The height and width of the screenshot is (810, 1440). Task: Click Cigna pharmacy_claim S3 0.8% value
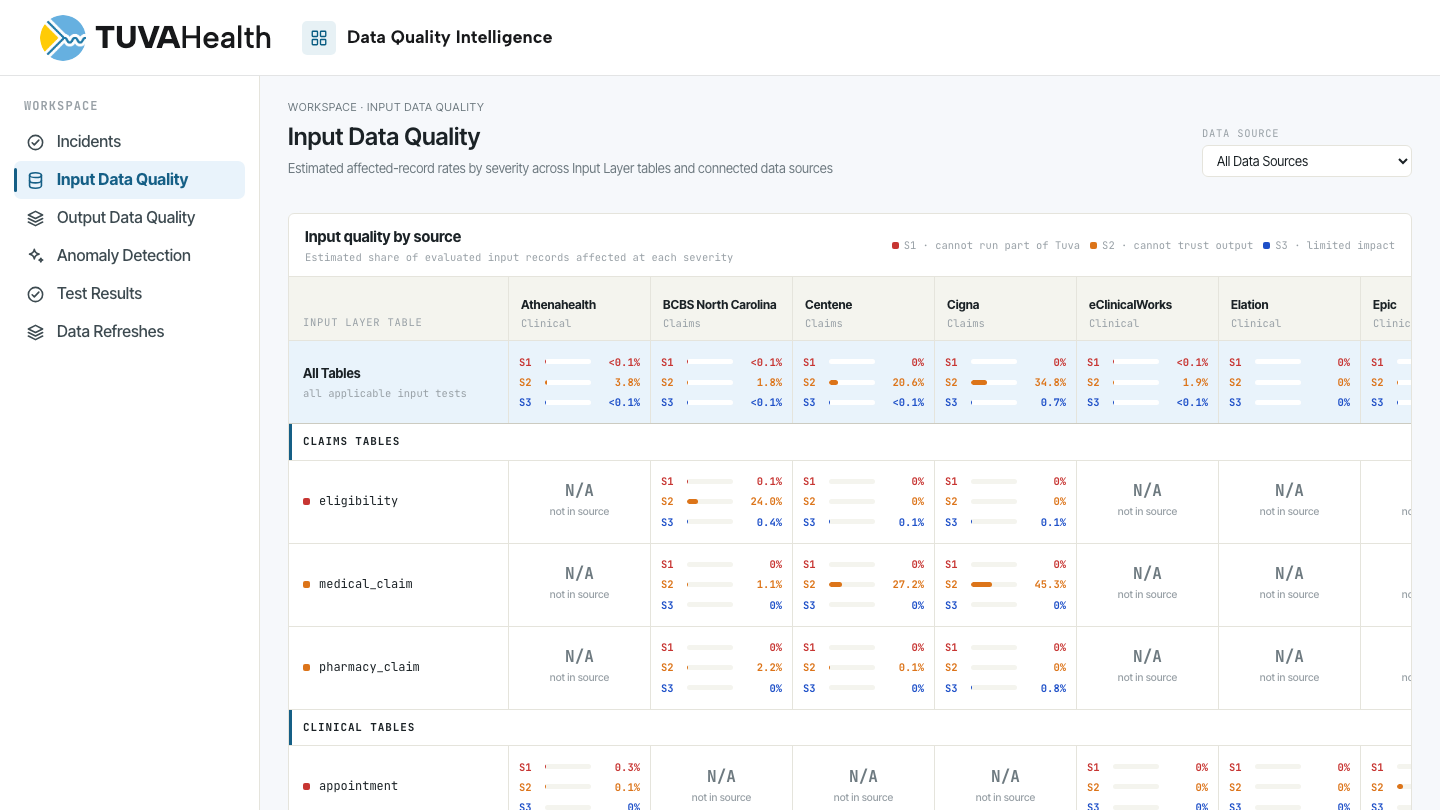[x=1053, y=688]
